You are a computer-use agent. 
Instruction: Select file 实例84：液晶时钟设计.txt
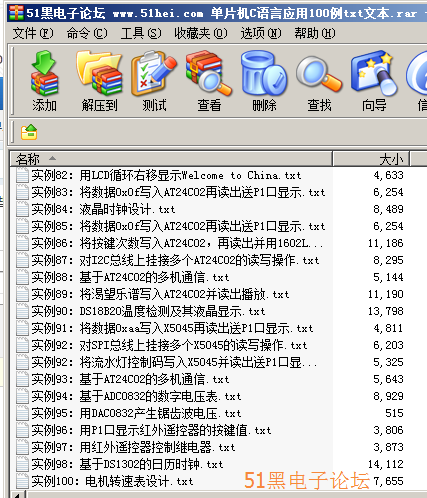pyautogui.click(x=103, y=209)
